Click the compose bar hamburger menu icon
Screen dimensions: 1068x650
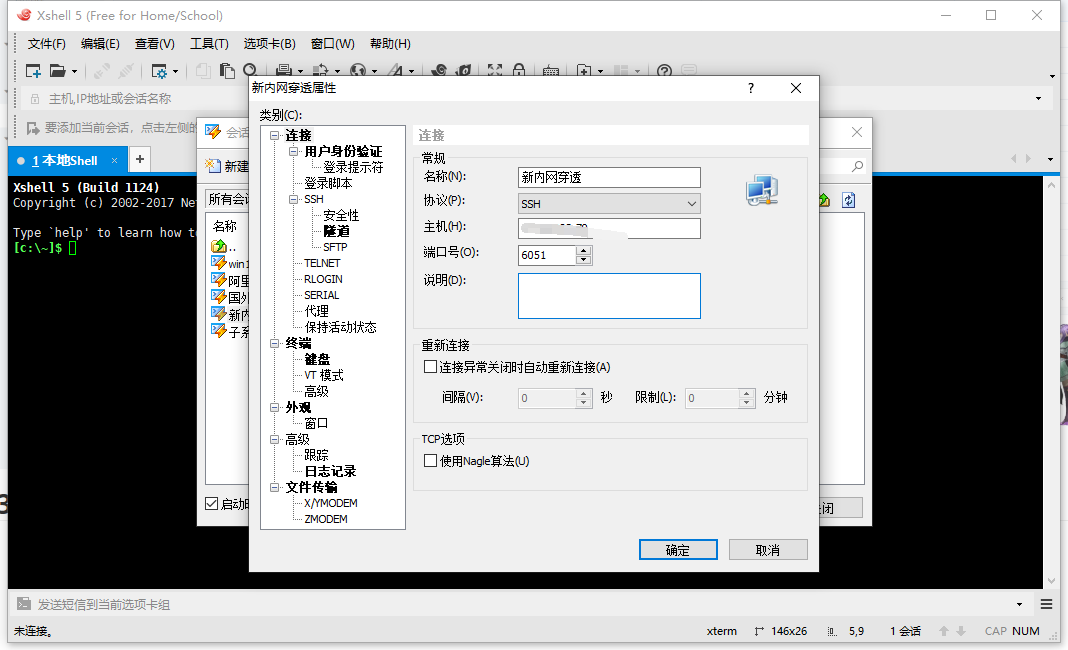coord(1046,604)
